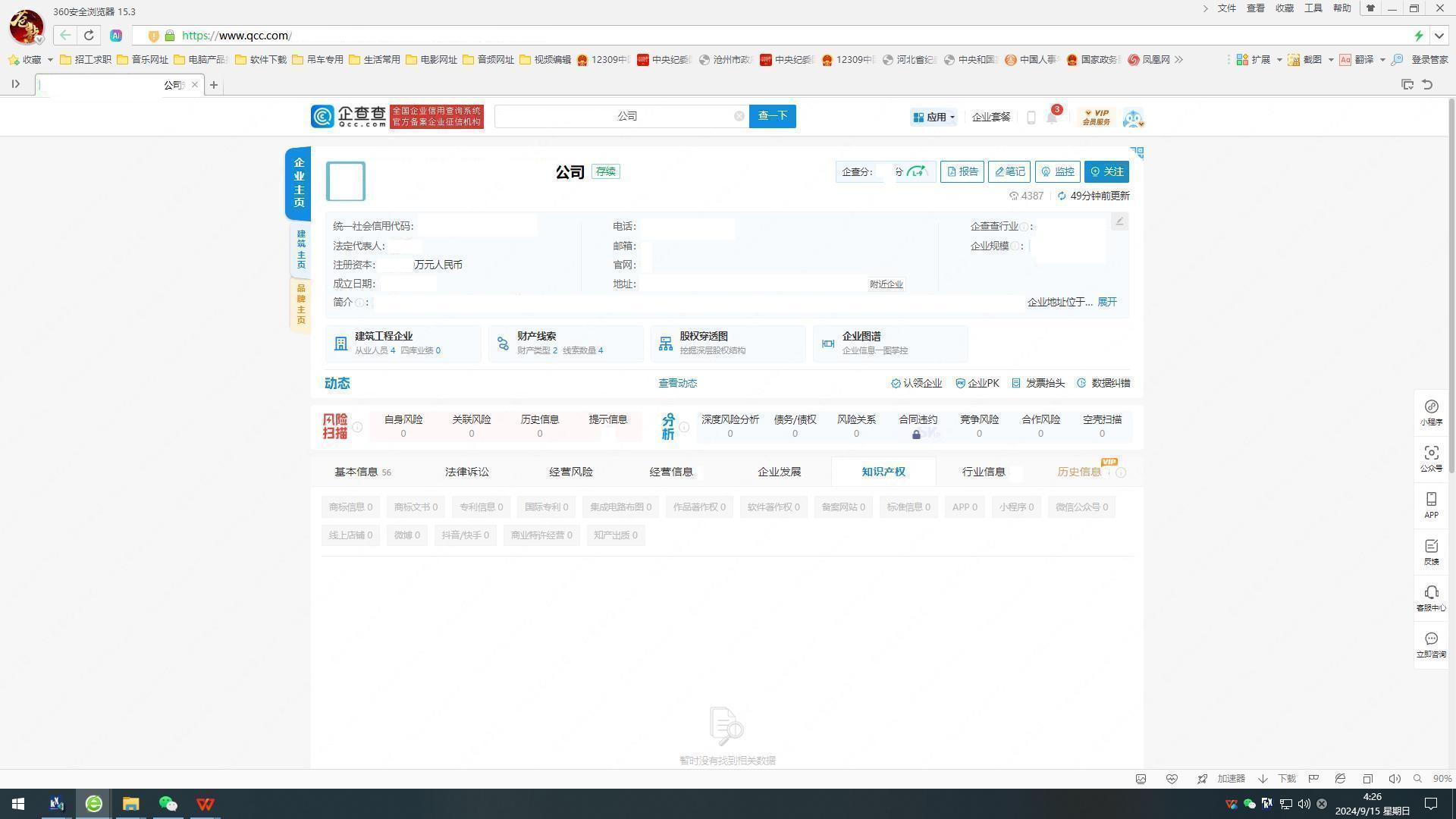Image resolution: width=1456 pixels, height=819 pixels.
Task: Expand the 收藏 bookmarks dropdown
Action: tap(50, 60)
